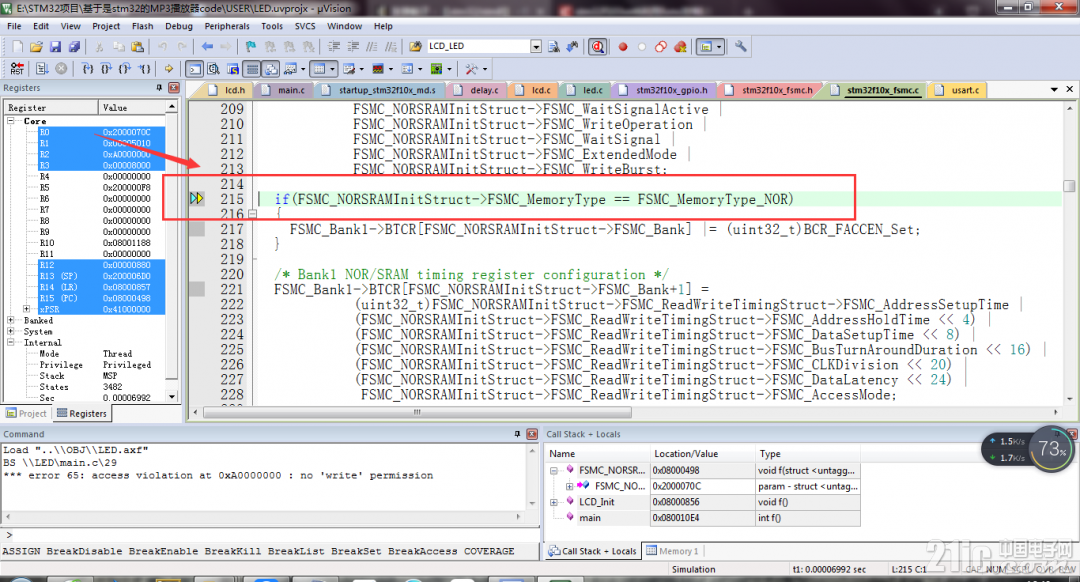Viewport: 1080px width, 582px height.
Task: Toggle the Disassembly window
Action: coord(214,69)
